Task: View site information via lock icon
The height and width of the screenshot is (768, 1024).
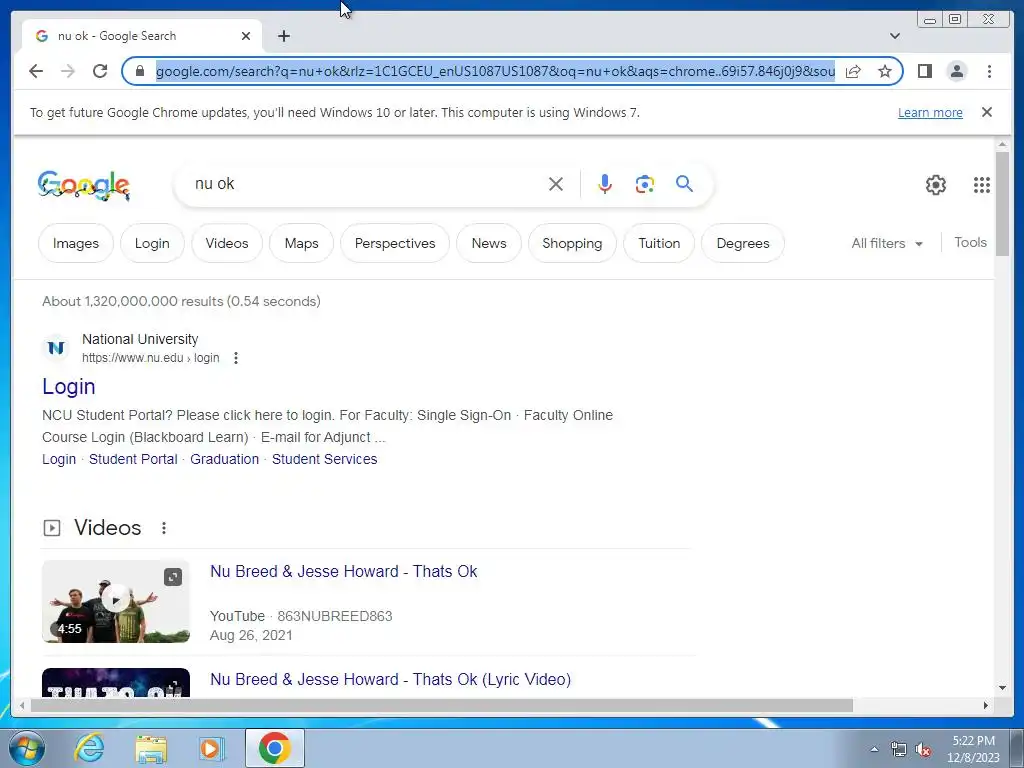Action: point(140,71)
